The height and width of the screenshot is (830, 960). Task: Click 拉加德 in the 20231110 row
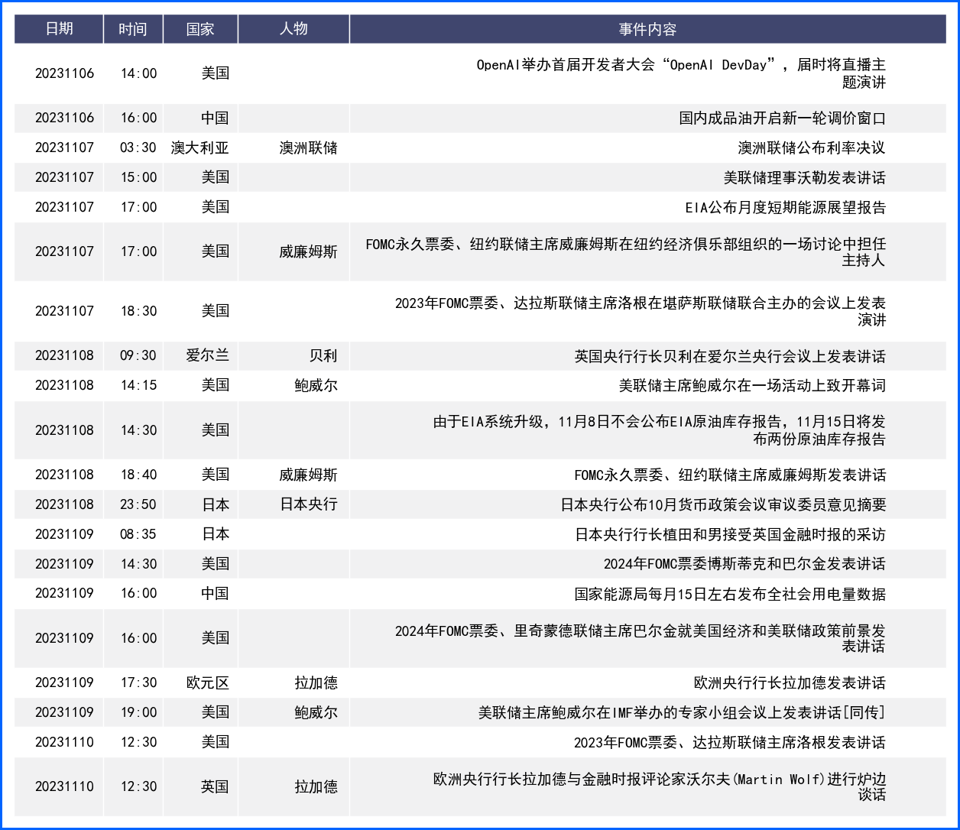(316, 787)
